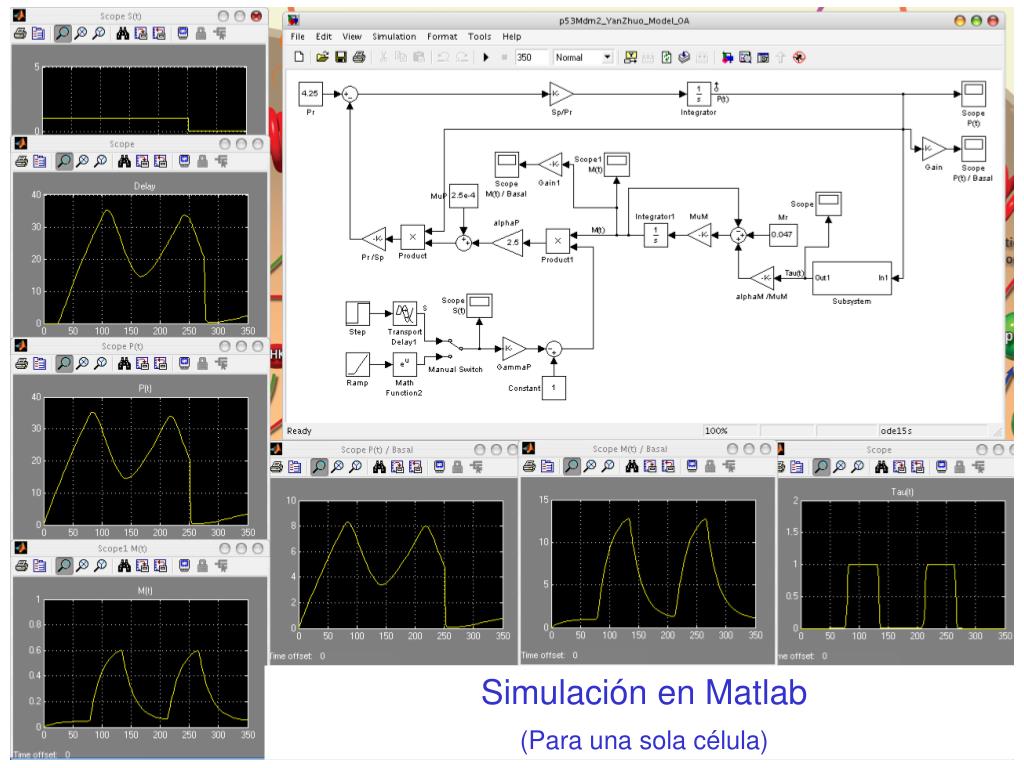Open Parameters in the Delay scope window
The height and width of the screenshot is (768, 1024).
[x=40, y=161]
